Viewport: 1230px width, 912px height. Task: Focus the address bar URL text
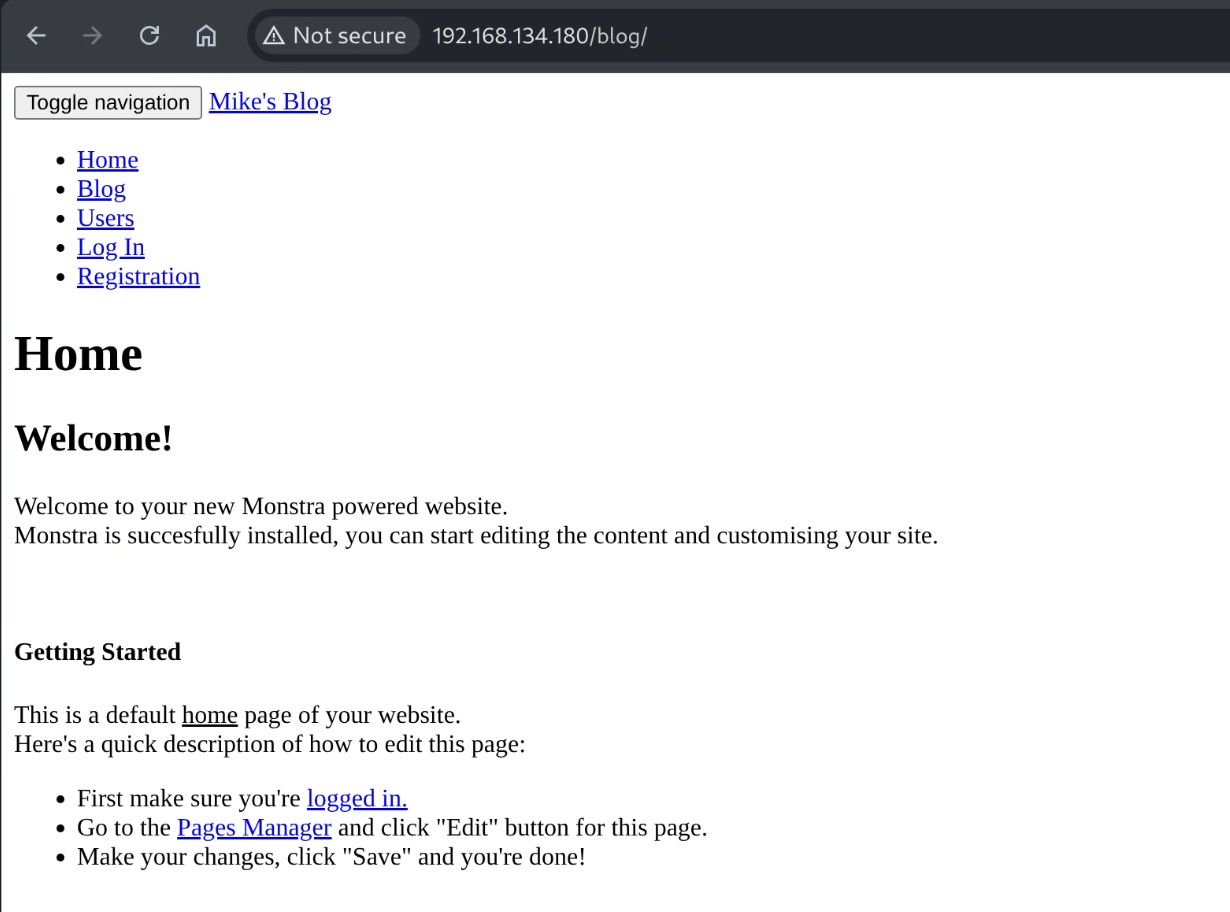tap(540, 36)
